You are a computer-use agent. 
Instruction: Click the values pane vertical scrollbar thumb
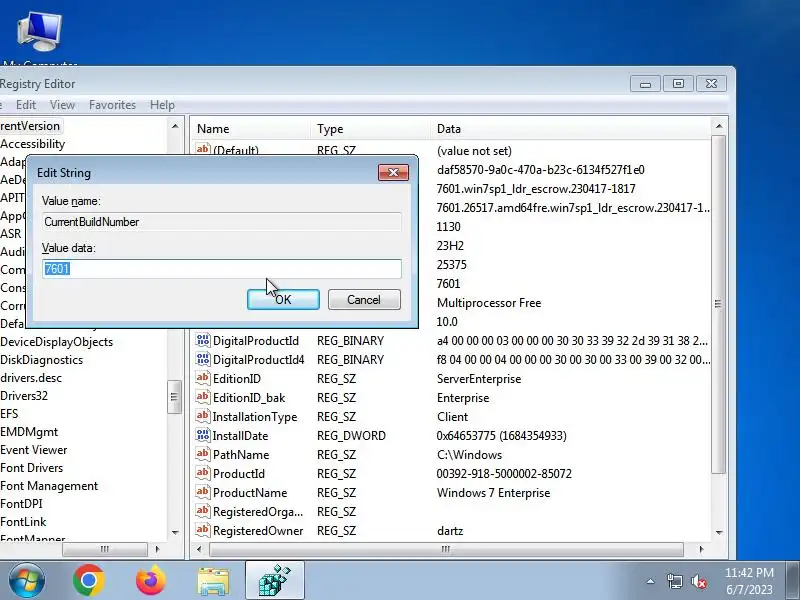(718, 304)
